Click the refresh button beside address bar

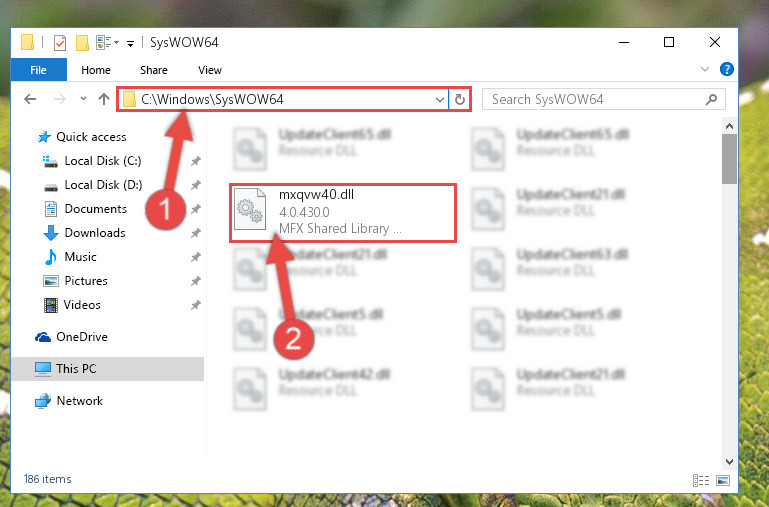pos(460,100)
